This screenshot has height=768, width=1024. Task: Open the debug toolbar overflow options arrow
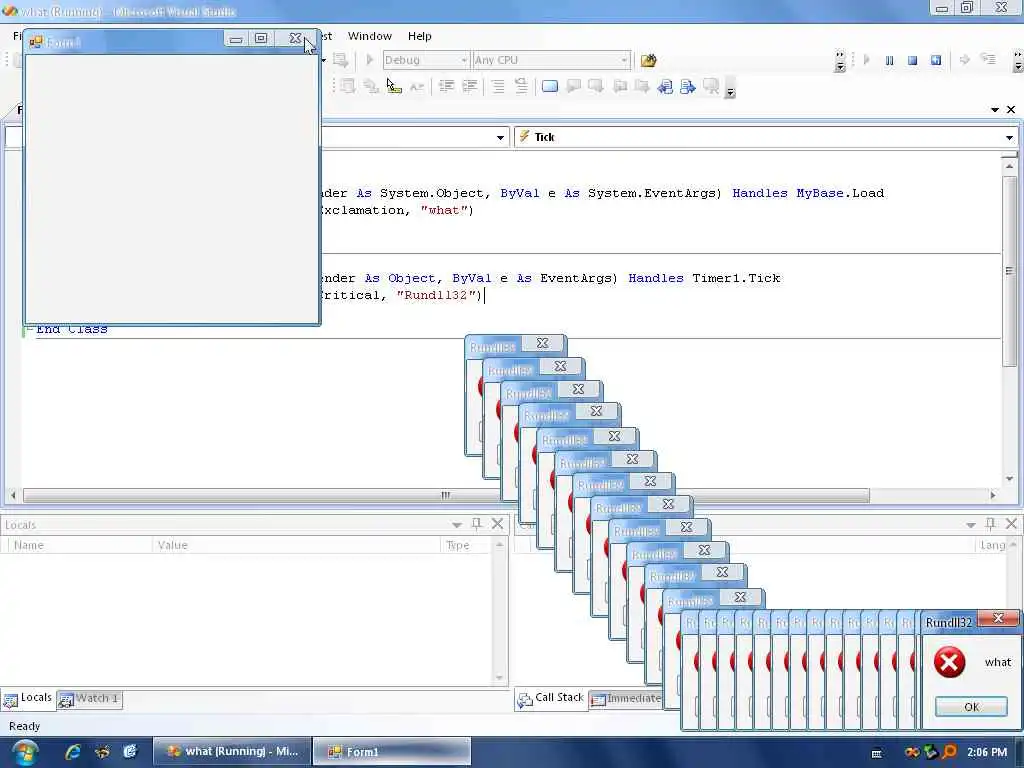(1017, 61)
